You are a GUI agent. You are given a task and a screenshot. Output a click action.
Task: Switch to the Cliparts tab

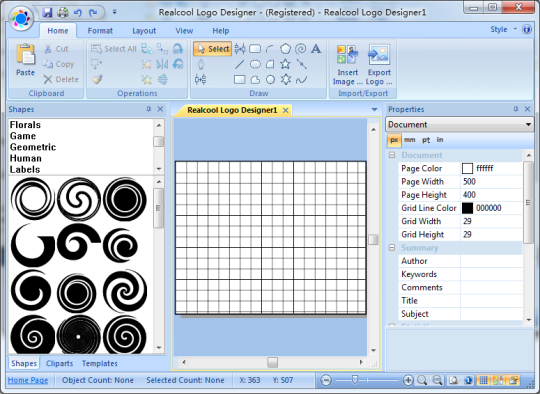(59, 363)
